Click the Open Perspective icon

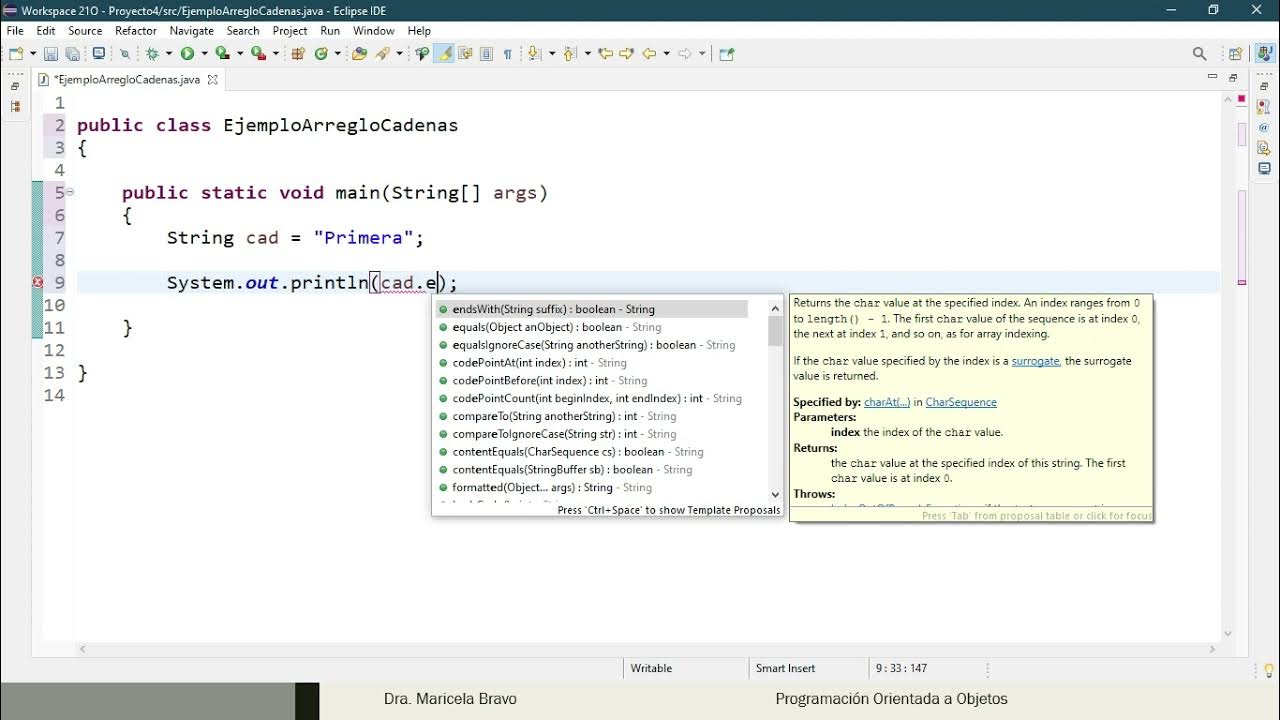1235,54
